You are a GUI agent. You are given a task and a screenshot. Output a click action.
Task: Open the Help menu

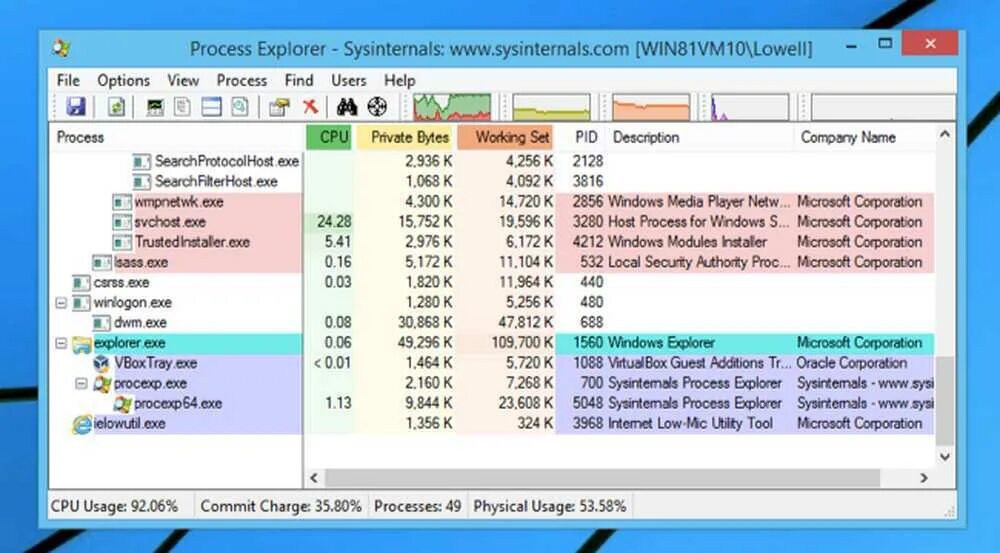[399, 80]
